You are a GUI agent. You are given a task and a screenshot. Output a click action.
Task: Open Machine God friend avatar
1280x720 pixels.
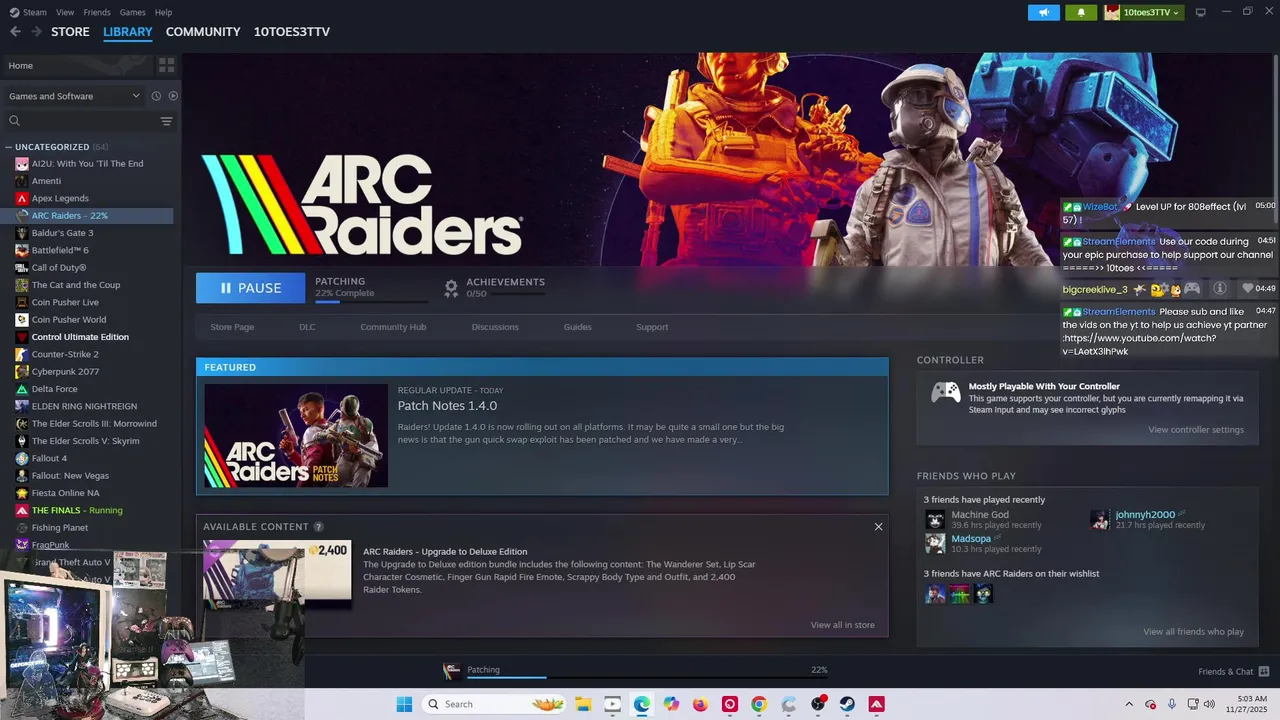tap(935, 519)
